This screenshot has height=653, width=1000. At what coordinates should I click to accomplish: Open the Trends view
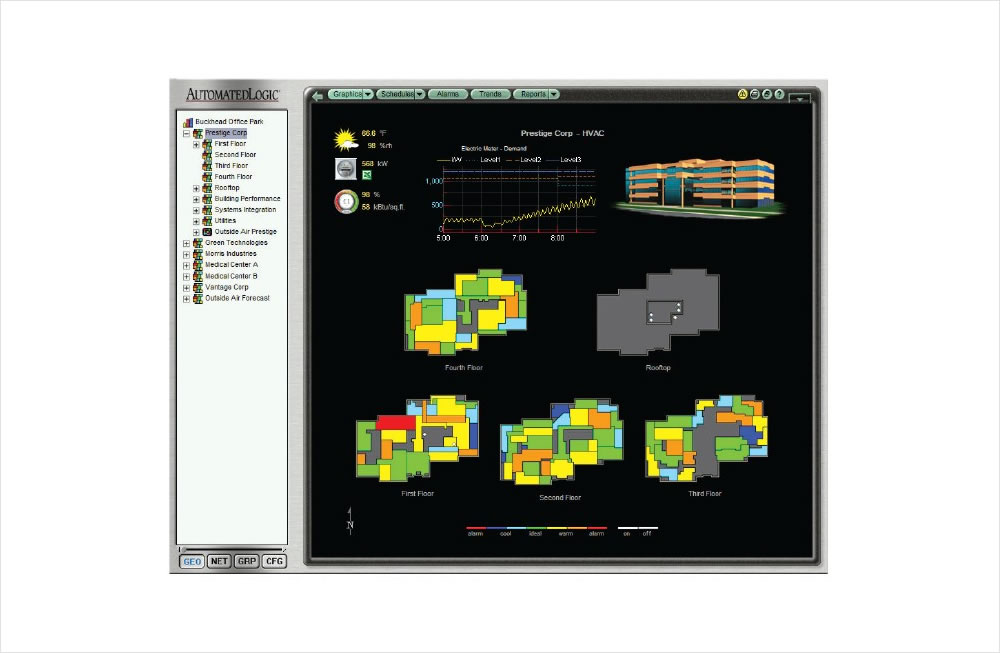[490, 94]
